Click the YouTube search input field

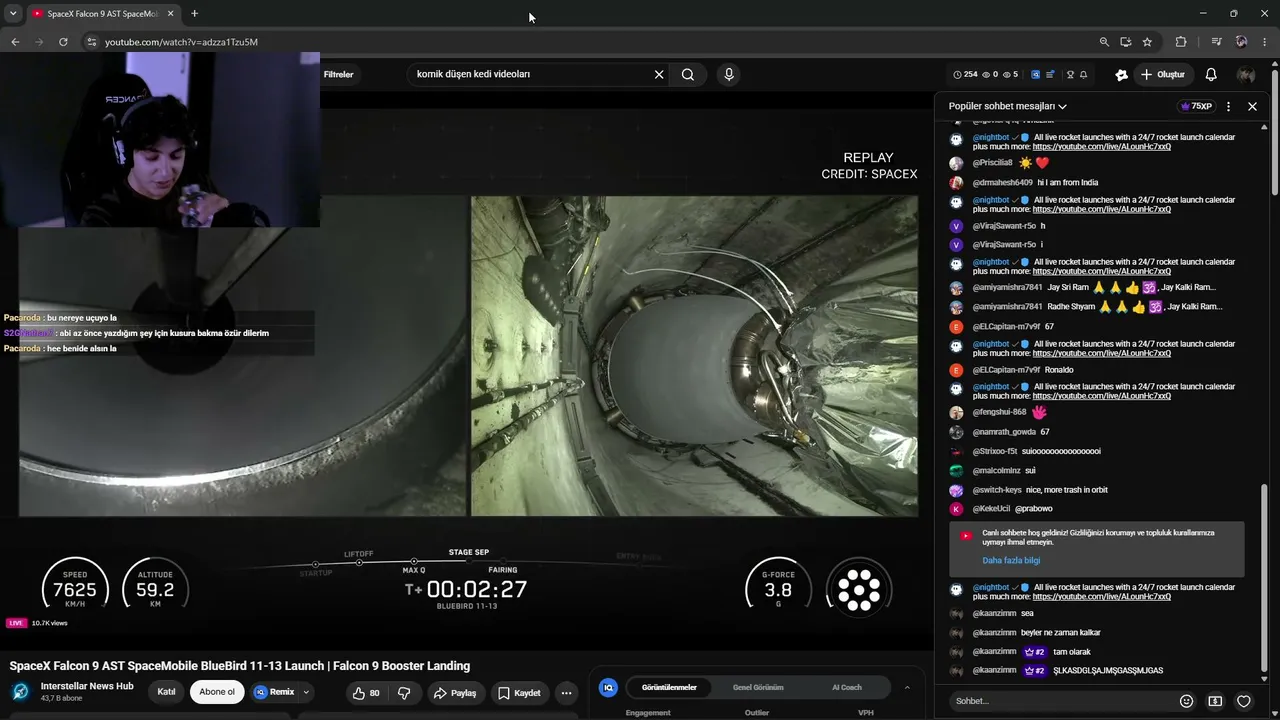[x=530, y=74]
